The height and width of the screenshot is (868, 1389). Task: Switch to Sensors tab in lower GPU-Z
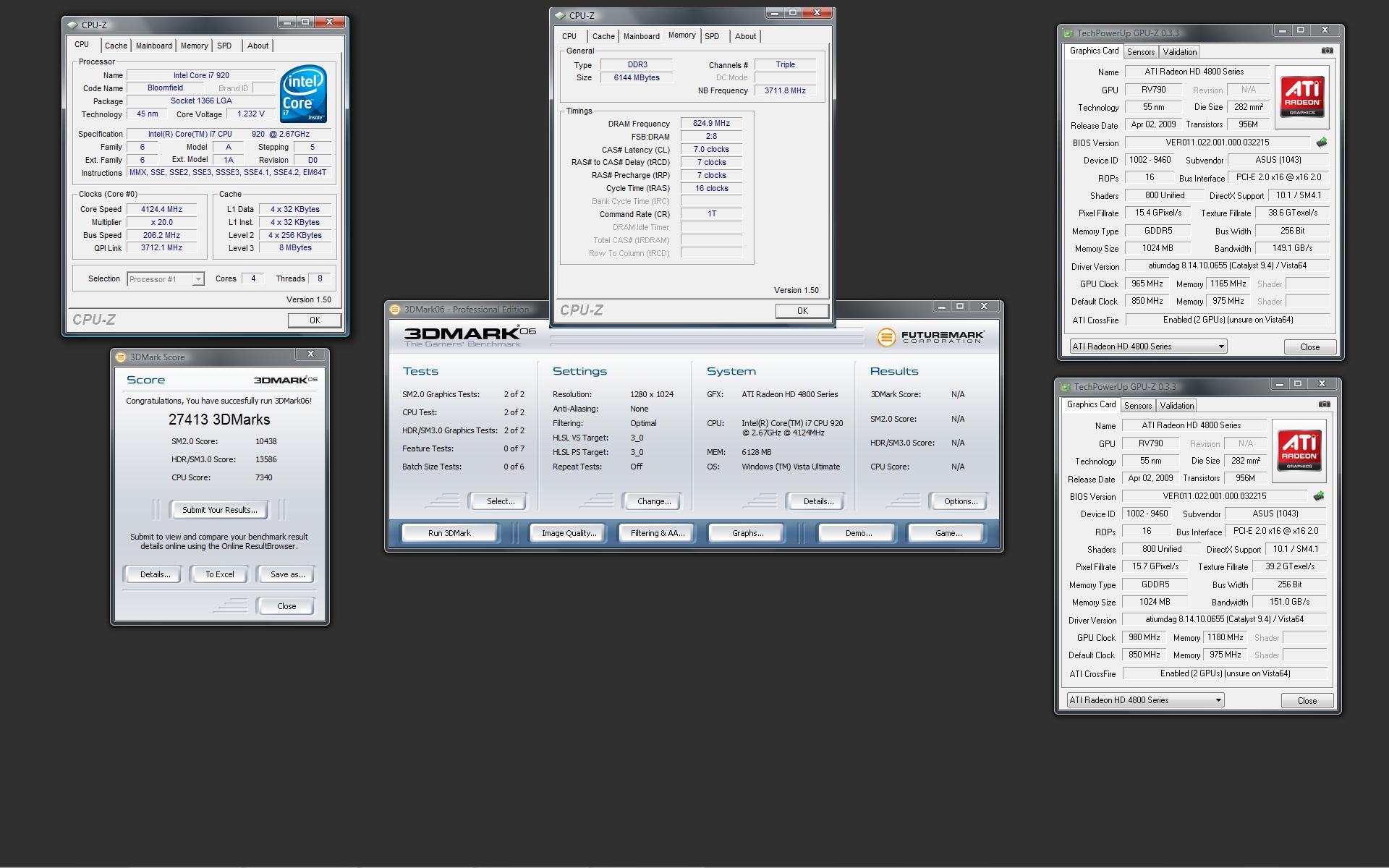pos(1137,406)
